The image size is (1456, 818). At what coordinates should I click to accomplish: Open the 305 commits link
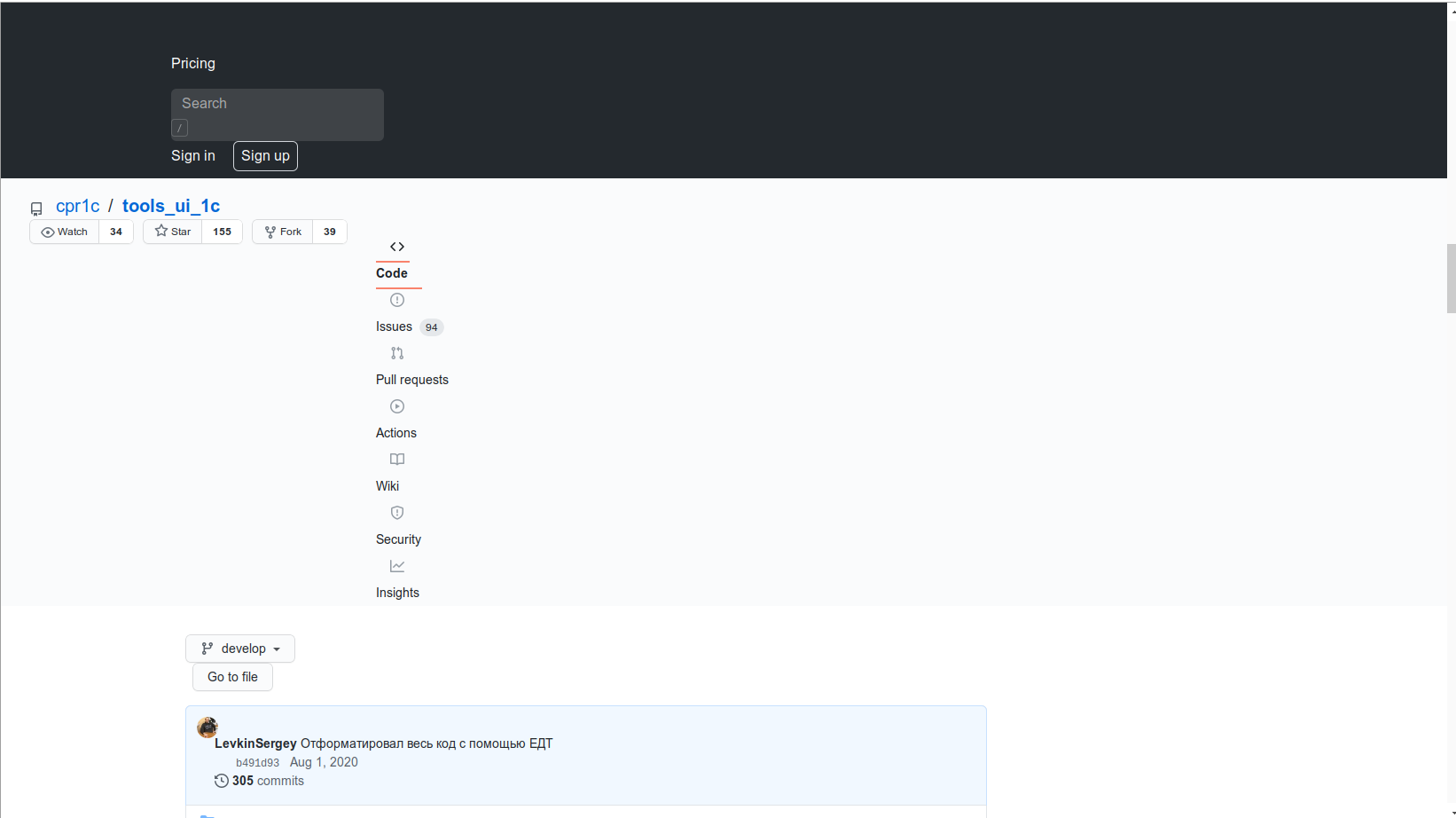[x=268, y=781]
